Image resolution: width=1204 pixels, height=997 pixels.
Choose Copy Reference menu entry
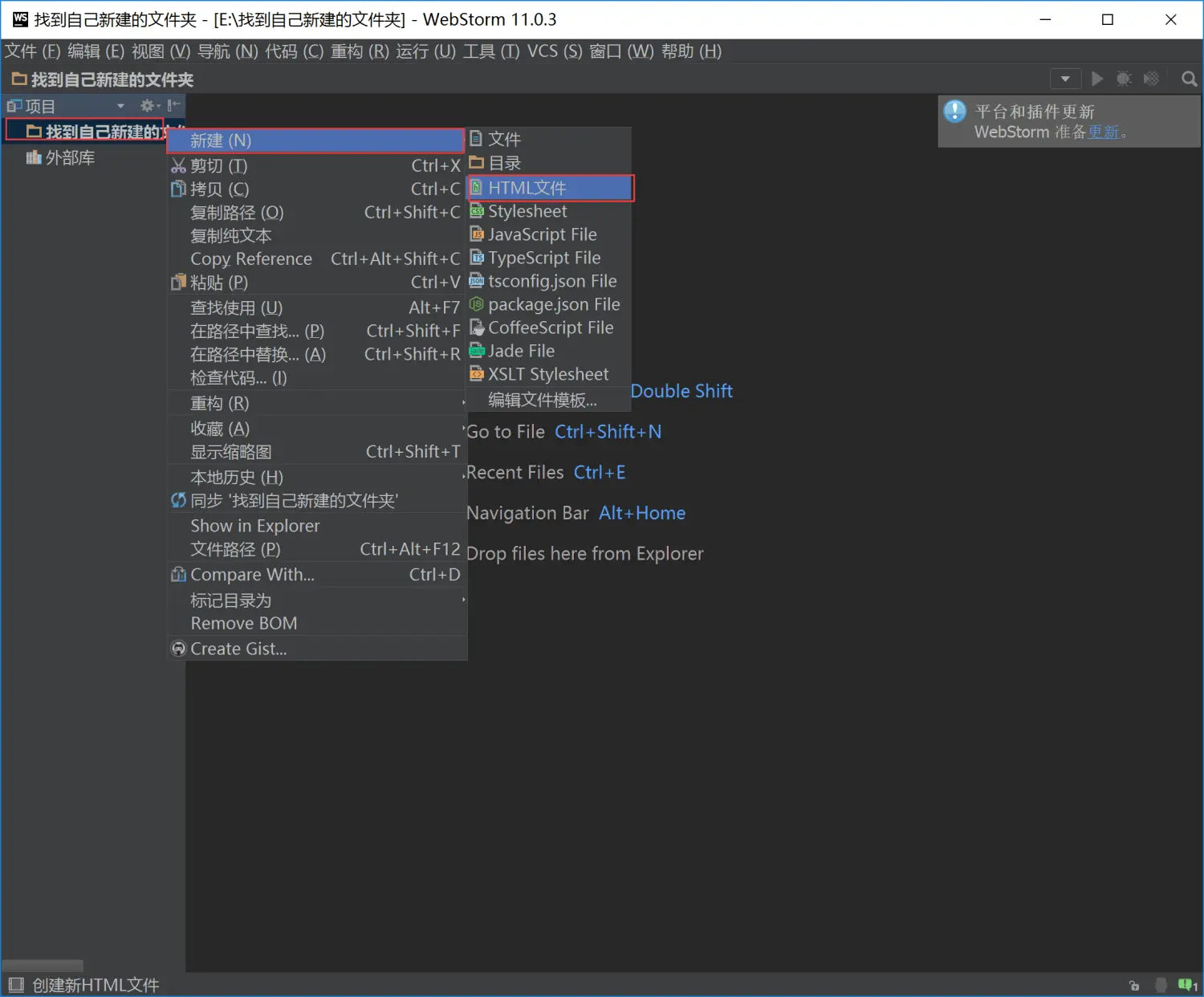click(317, 259)
